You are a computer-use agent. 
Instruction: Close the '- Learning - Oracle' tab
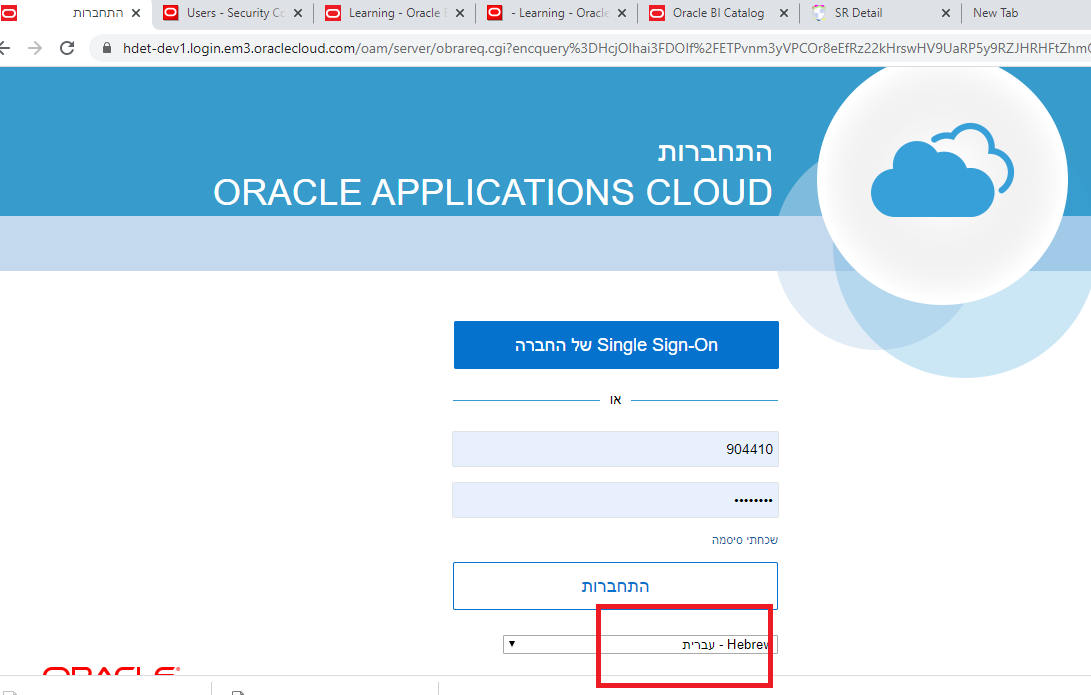pos(621,13)
